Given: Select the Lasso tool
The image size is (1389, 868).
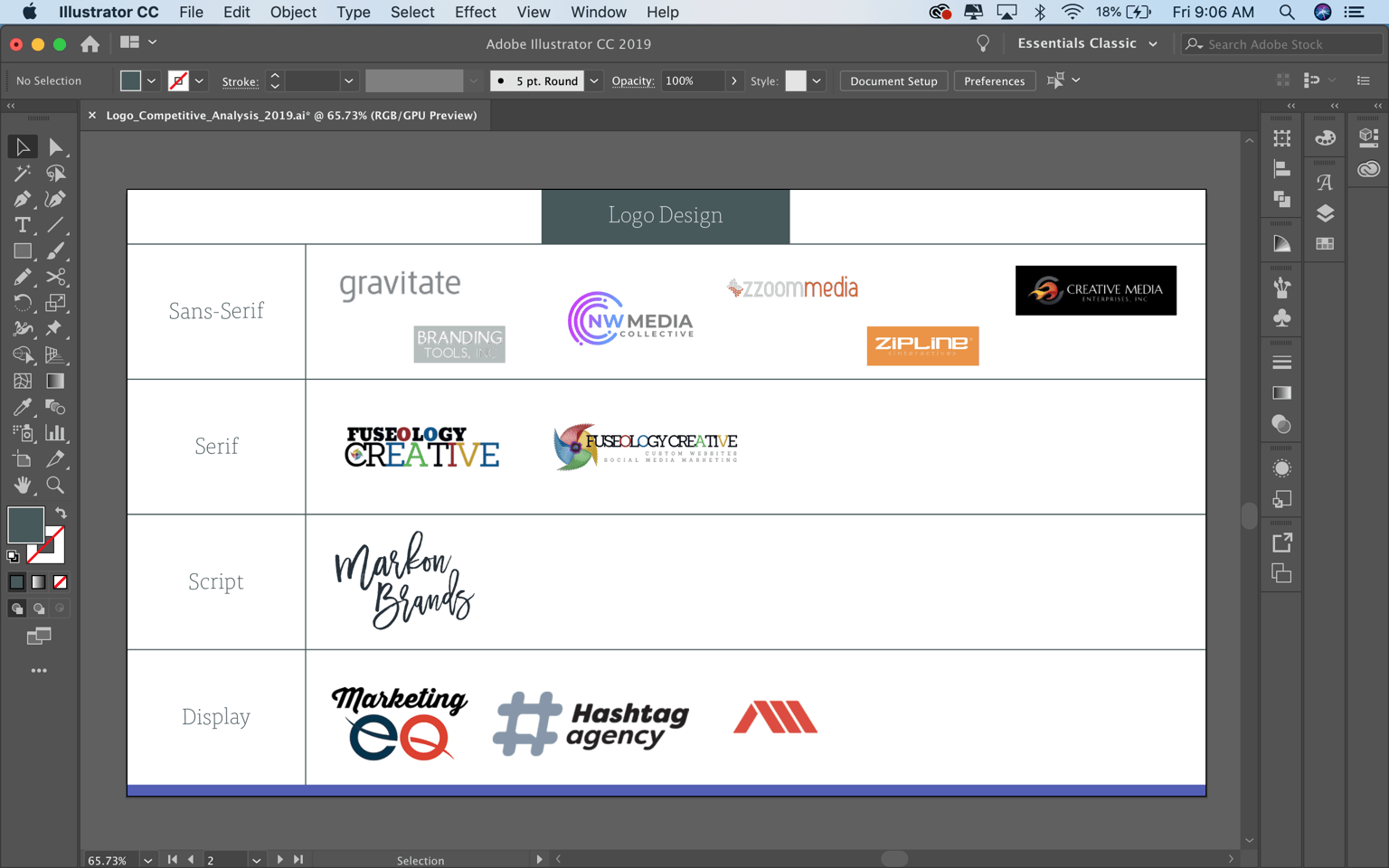Looking at the screenshot, I should tap(55, 173).
